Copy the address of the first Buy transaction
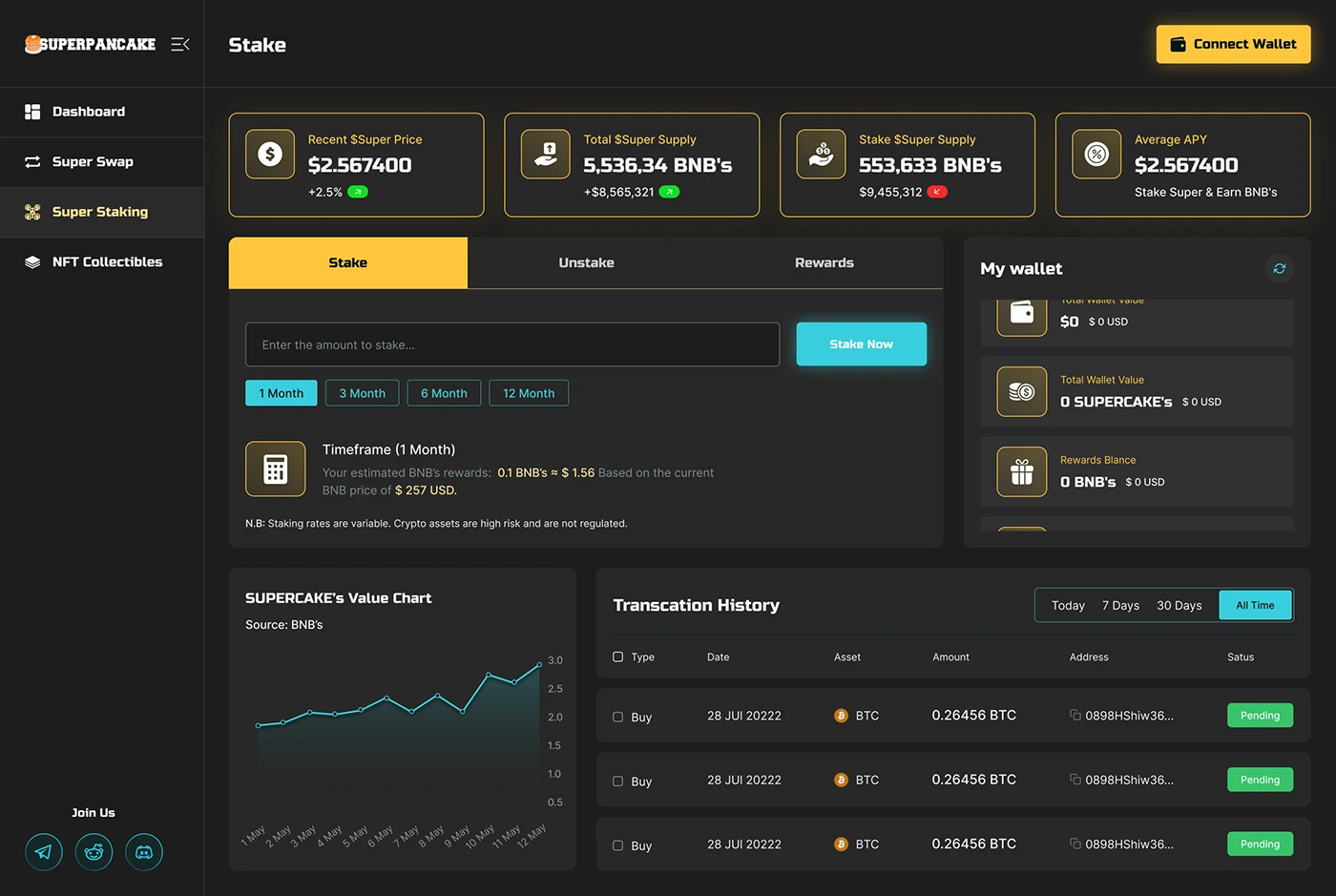This screenshot has width=1336, height=896. click(1073, 715)
